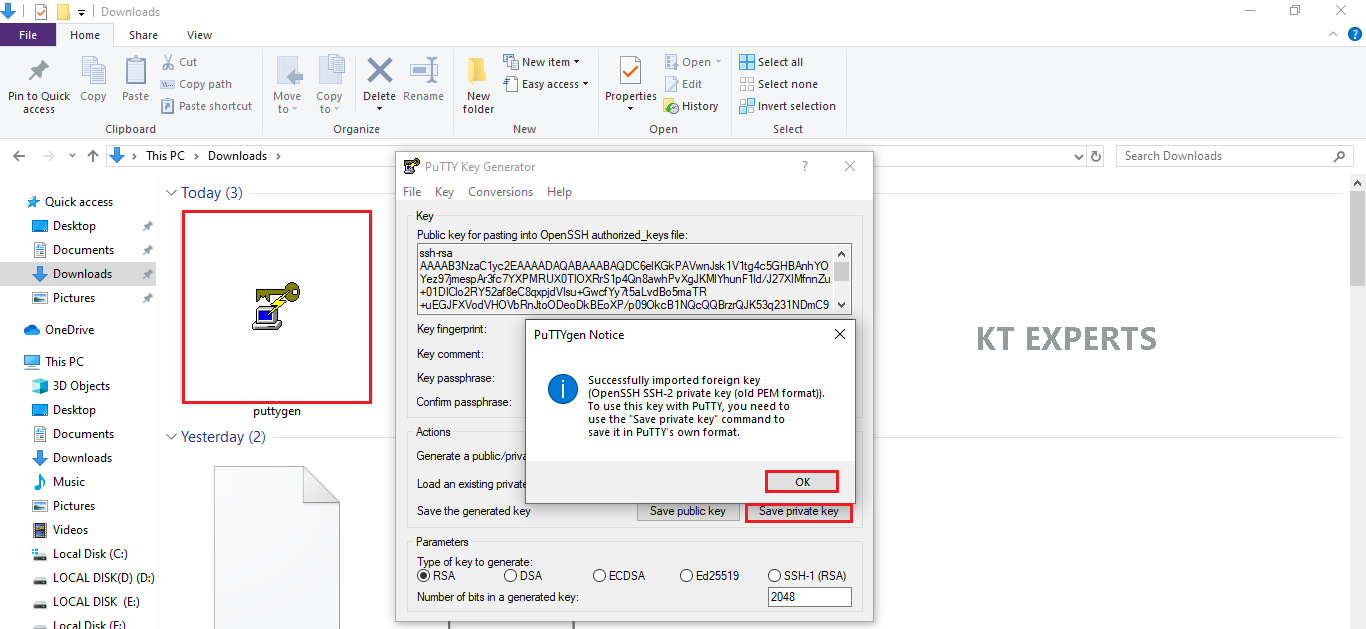The image size is (1366, 629).
Task: Click the Copy icon in Clipboard group
Action: (93, 72)
